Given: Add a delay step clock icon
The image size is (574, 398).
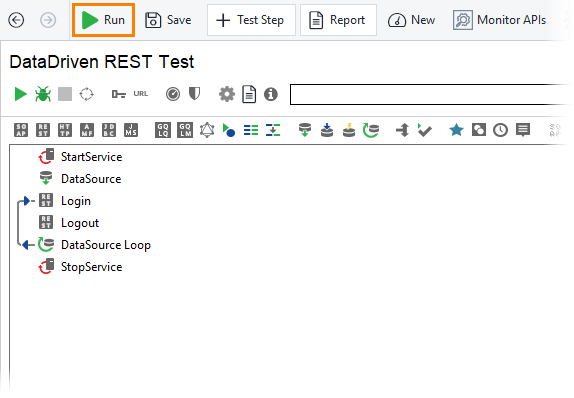Looking at the screenshot, I should [x=500, y=130].
